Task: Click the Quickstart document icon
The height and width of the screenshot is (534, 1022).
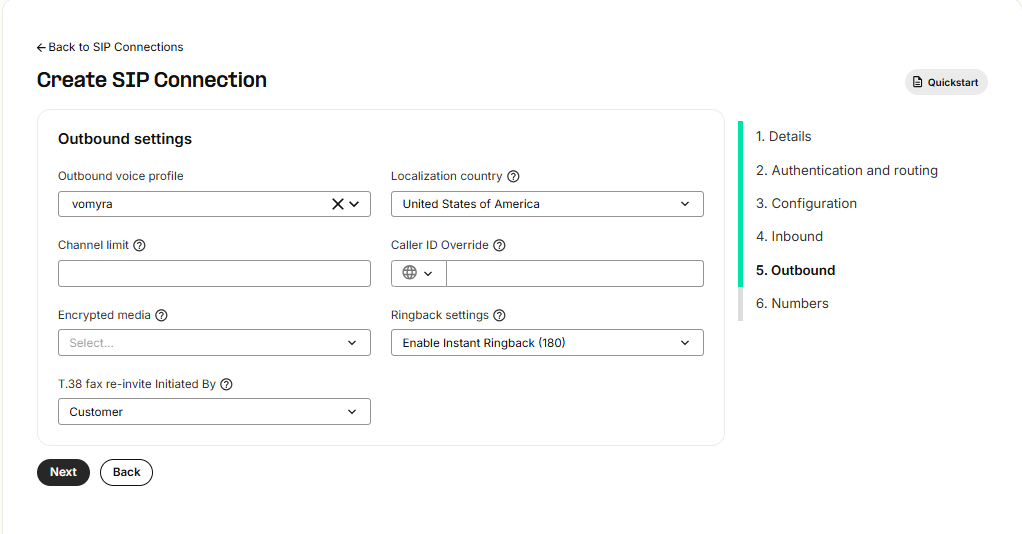Action: [918, 82]
